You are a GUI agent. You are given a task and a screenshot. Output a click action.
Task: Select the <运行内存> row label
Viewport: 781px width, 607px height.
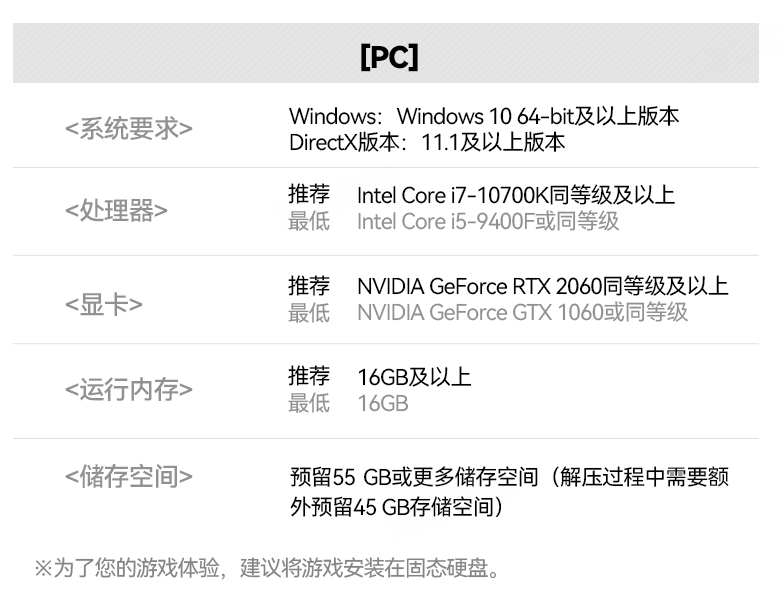pos(129,390)
